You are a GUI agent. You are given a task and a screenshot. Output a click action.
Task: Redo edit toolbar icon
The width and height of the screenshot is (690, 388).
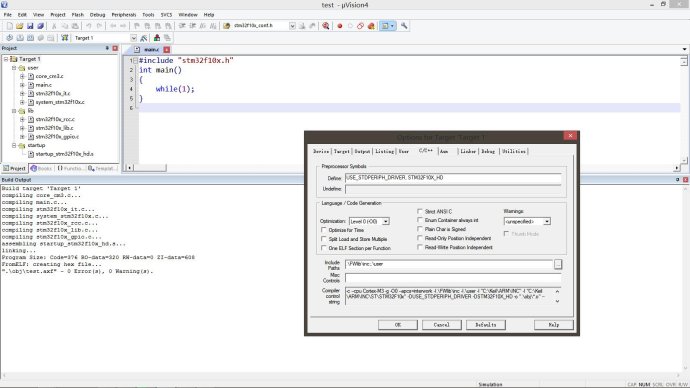(99, 26)
